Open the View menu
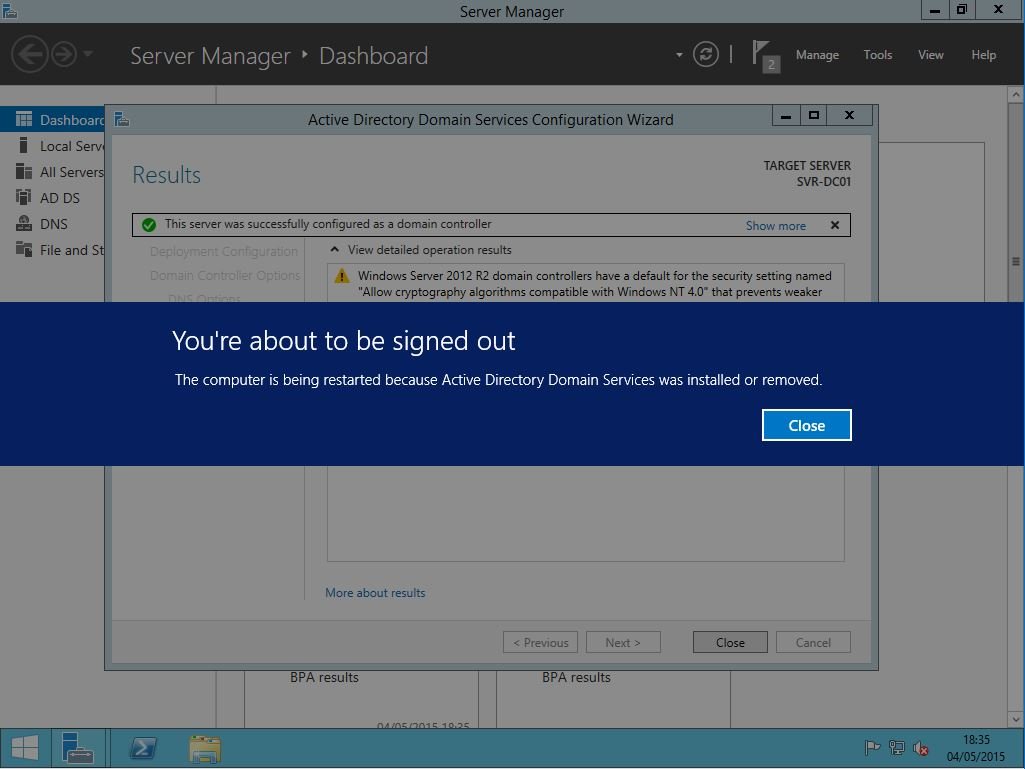1025x769 pixels. [x=930, y=55]
